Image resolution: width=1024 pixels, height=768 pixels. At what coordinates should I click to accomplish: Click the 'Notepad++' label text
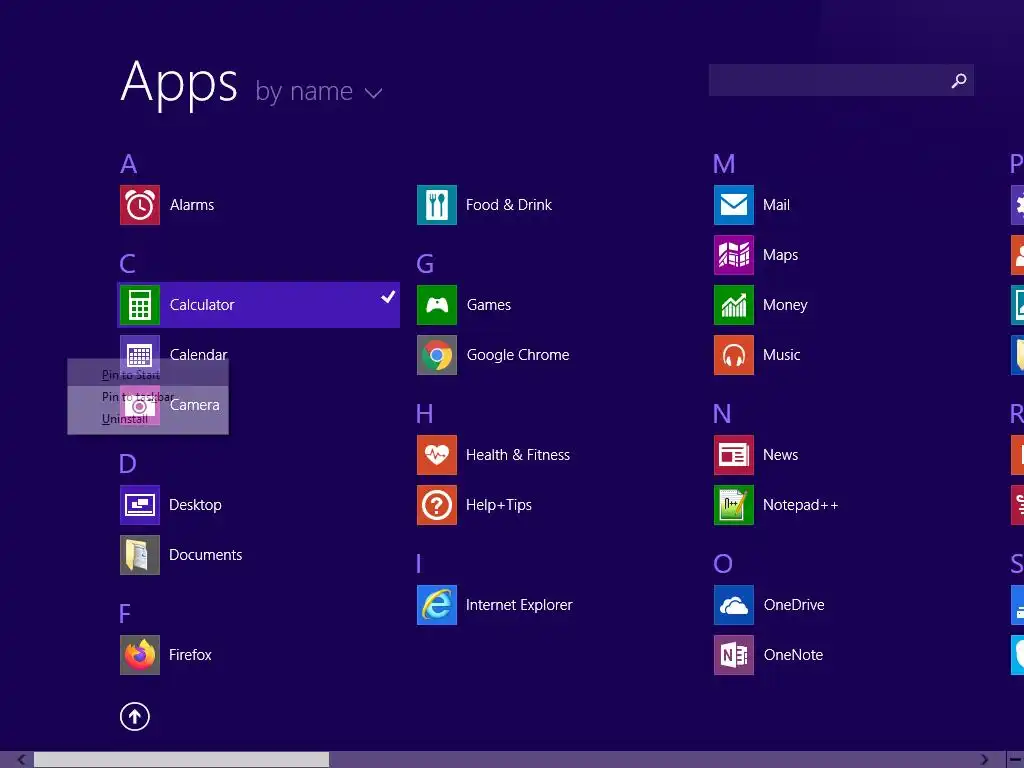click(801, 505)
